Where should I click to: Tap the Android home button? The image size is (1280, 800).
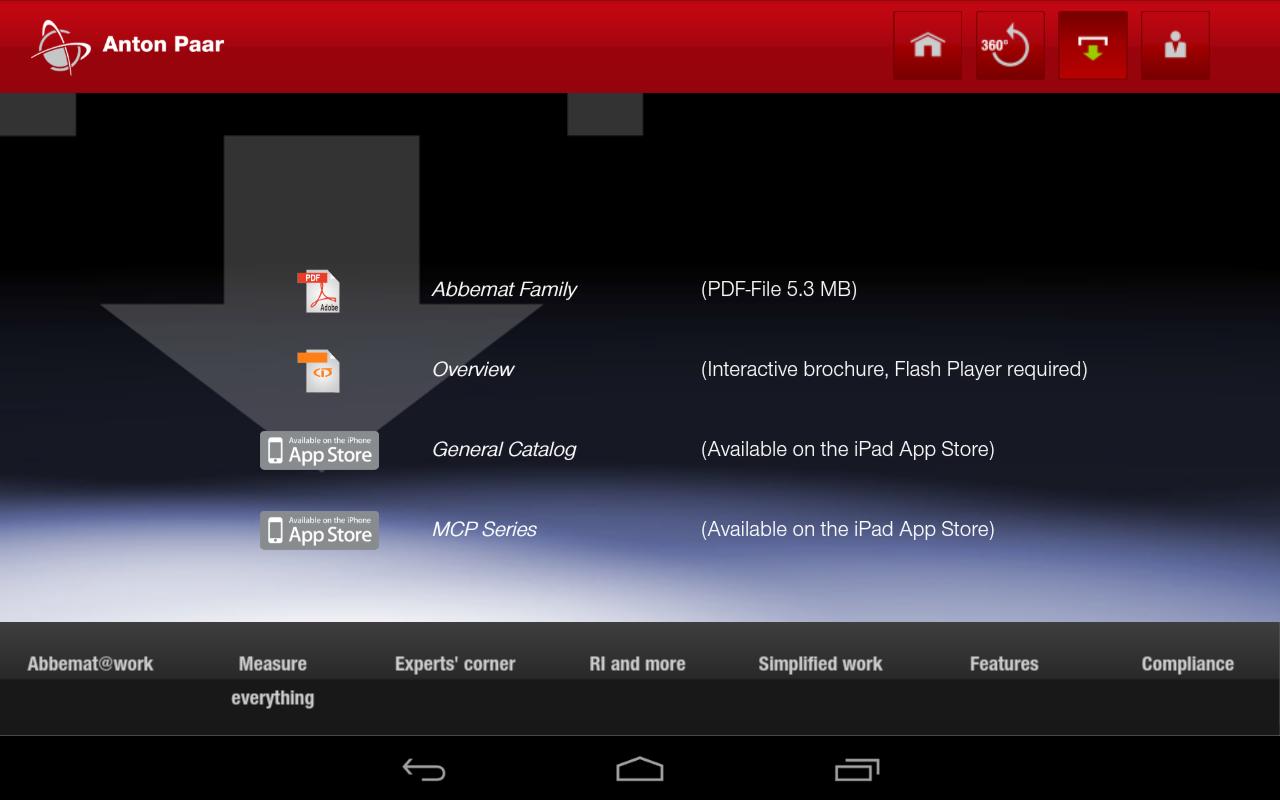pos(640,769)
